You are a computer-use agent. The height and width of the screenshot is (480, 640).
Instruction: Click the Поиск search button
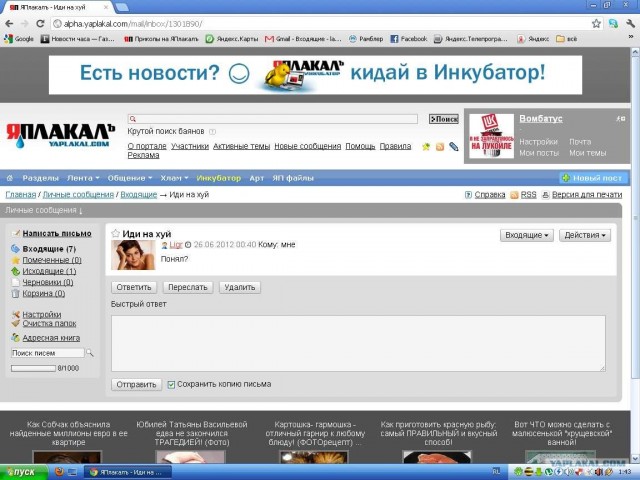click(x=444, y=119)
